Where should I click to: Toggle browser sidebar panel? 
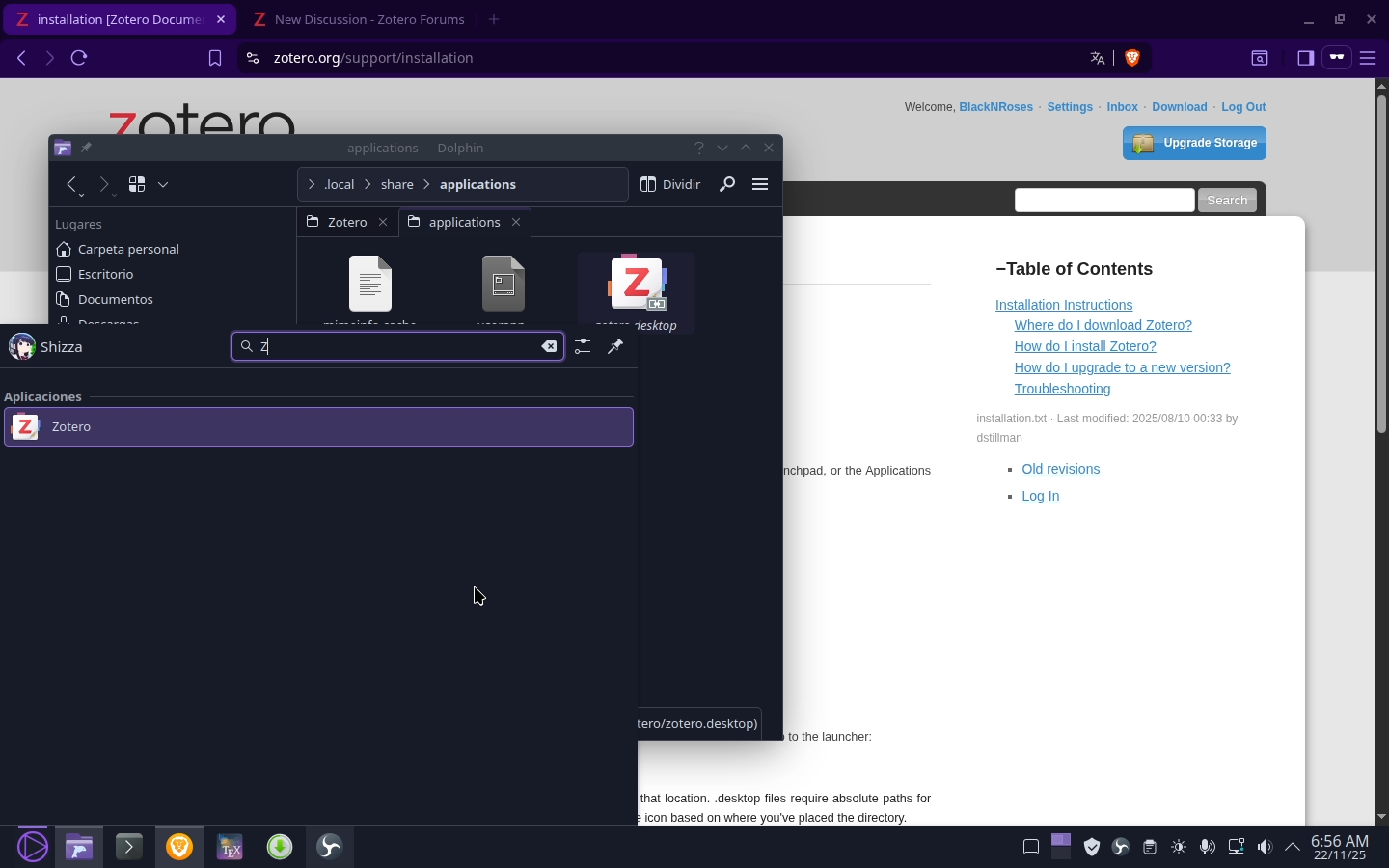coord(1306,58)
